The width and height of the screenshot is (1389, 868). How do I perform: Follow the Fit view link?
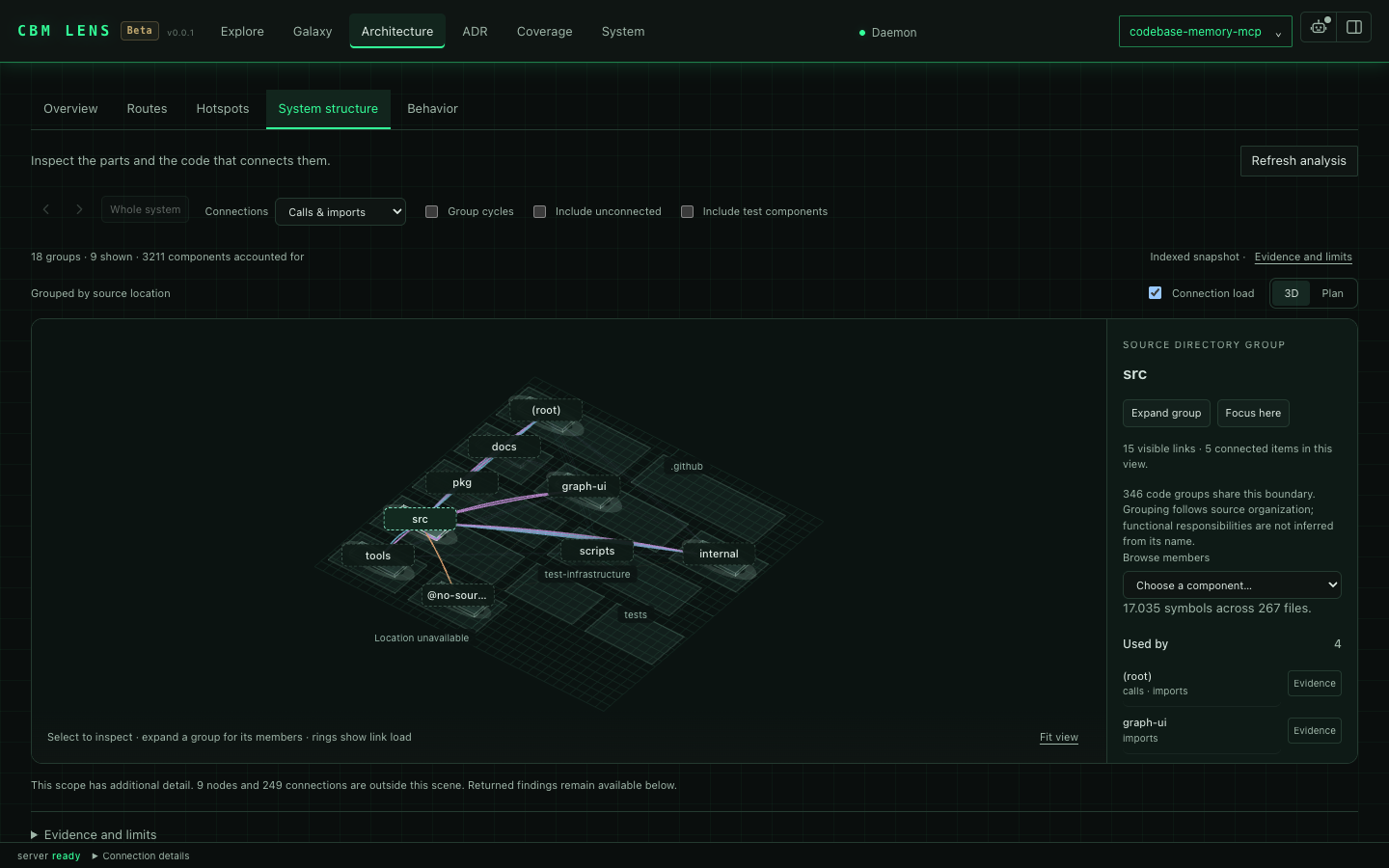click(1059, 737)
